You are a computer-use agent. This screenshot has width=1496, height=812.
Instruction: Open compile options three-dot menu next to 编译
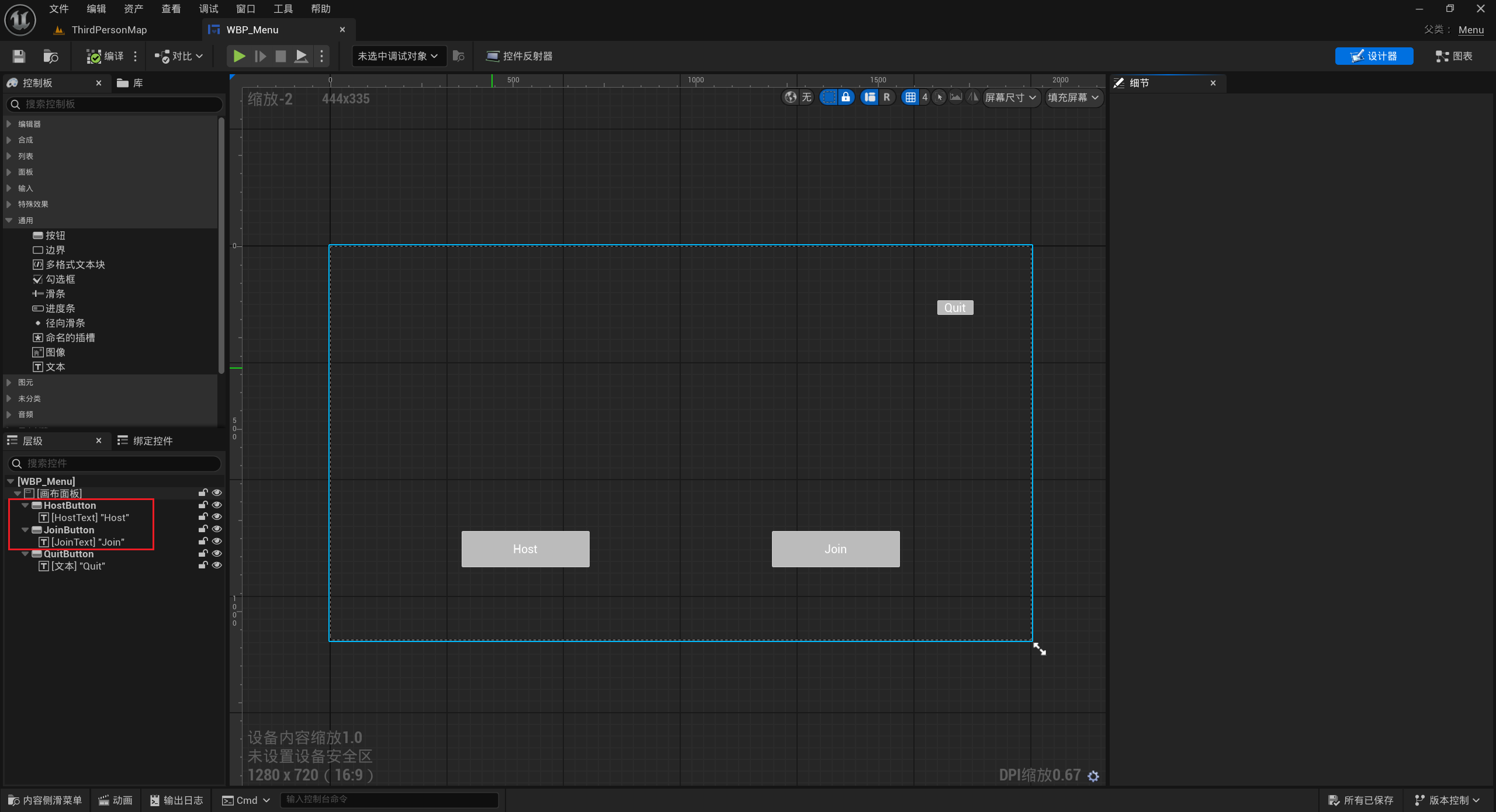pos(135,56)
